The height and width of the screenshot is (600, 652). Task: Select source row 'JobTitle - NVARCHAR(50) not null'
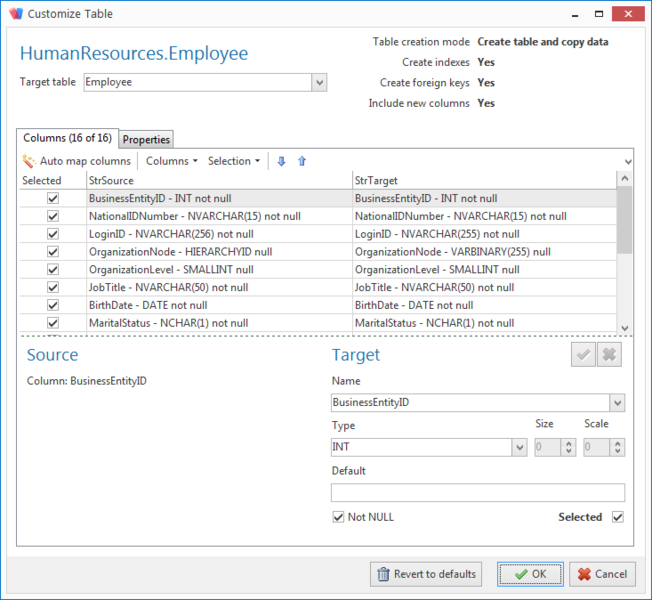(219, 287)
